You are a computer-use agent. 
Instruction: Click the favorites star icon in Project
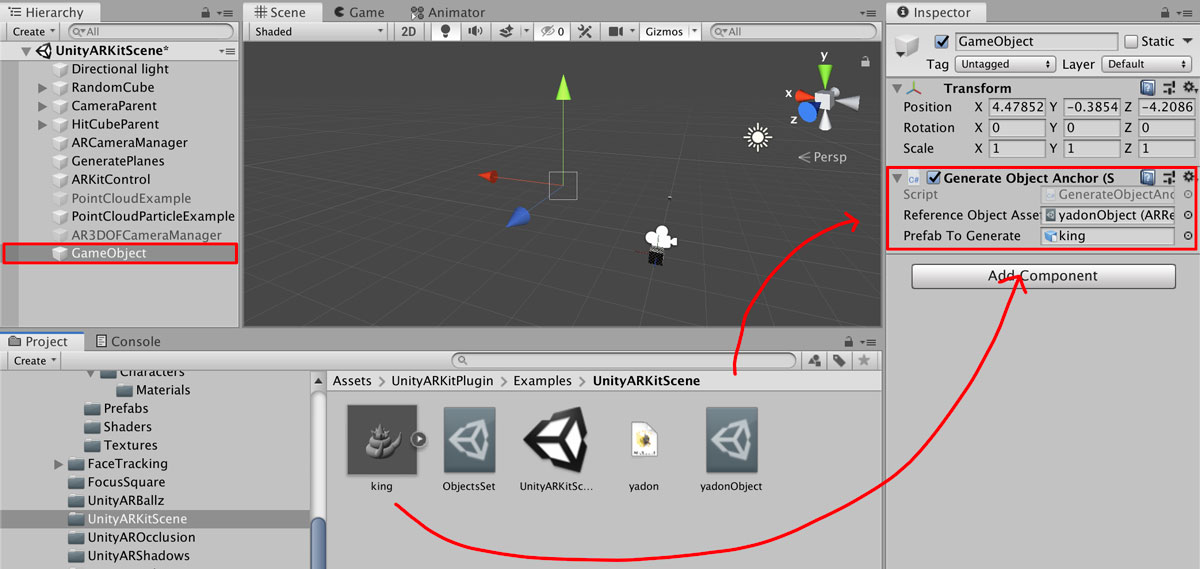point(864,360)
